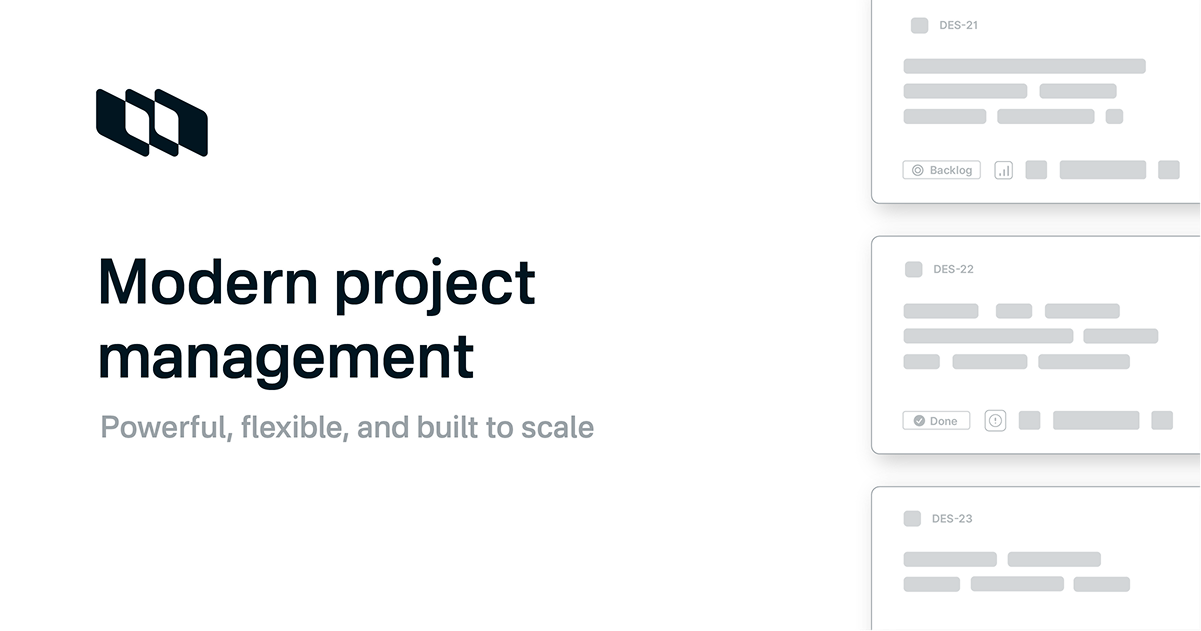Screen dimensions: 1201x631
Task: Click the urgent exclamation icon on DES-22
Action: [x=995, y=421]
